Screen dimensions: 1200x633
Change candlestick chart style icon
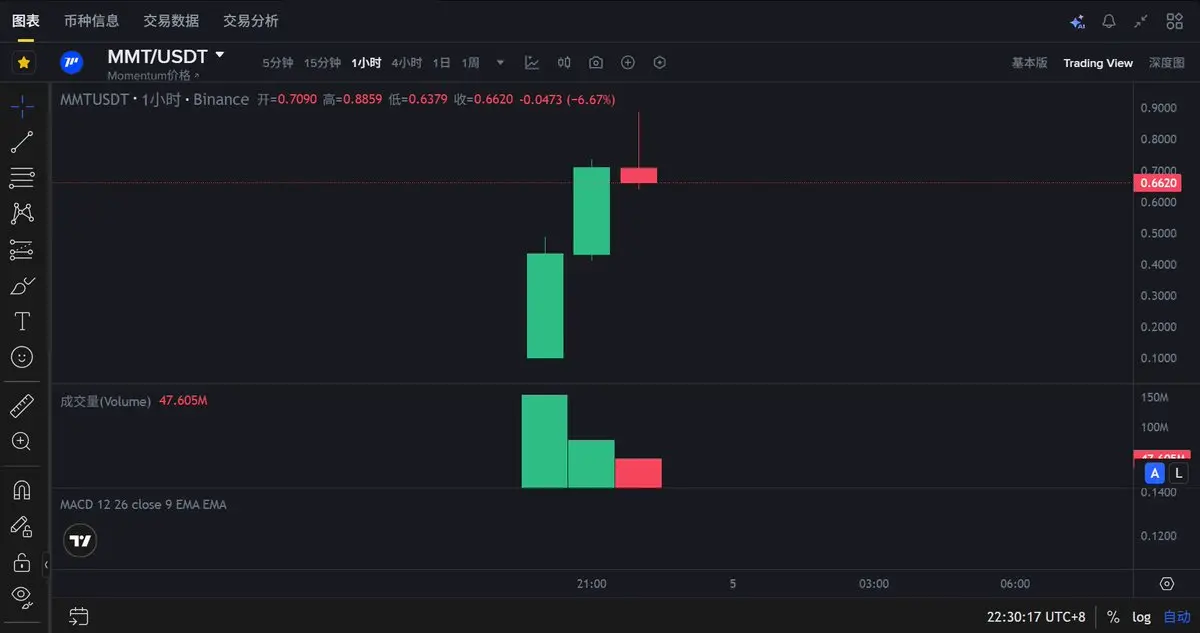pos(564,63)
